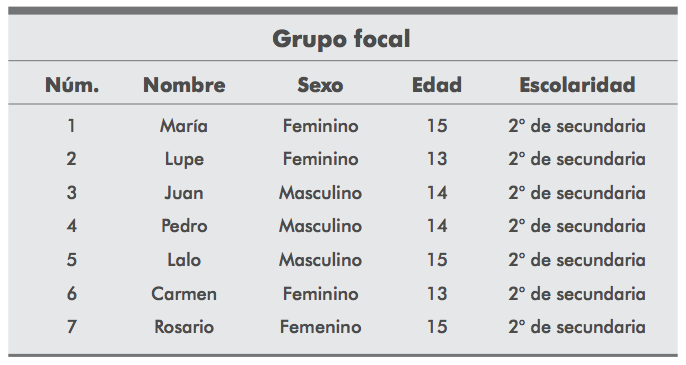Select the name Lupe in the table
This screenshot has height=365, width=686.
click(x=184, y=159)
